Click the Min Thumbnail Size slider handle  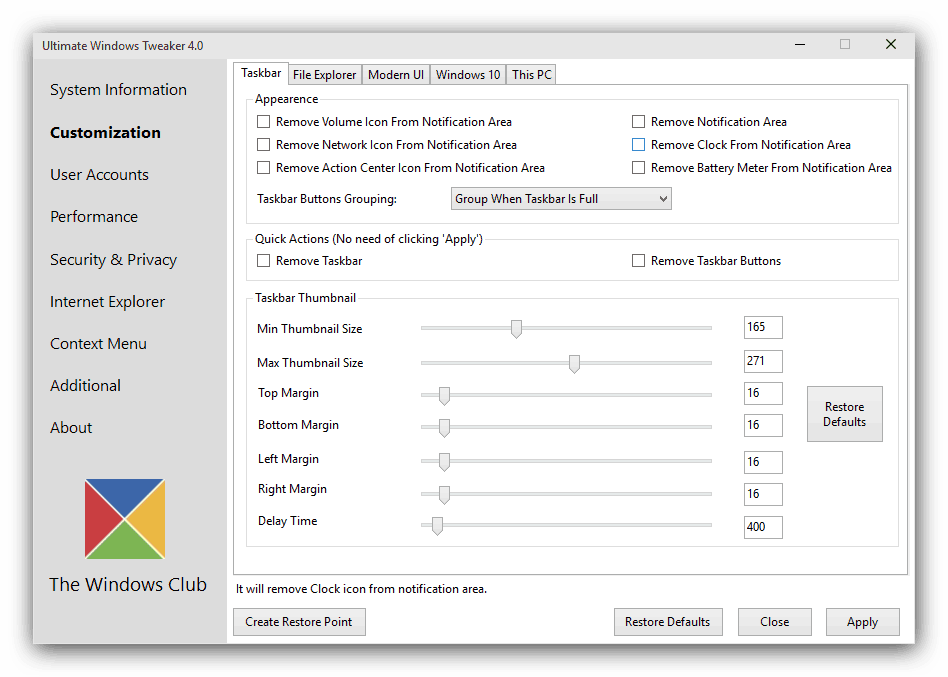click(516, 329)
